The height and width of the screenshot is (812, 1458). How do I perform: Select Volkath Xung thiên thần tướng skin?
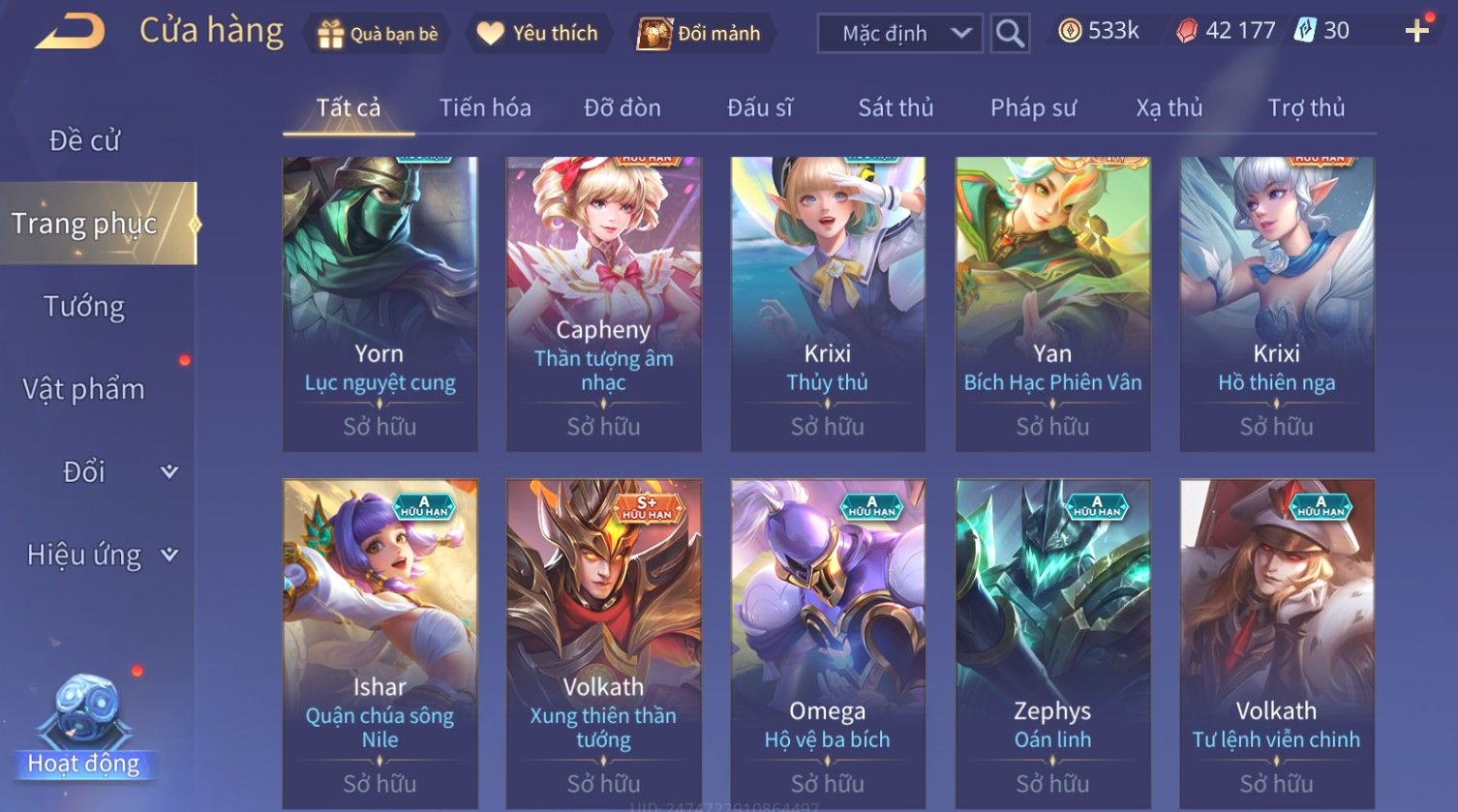(603, 645)
